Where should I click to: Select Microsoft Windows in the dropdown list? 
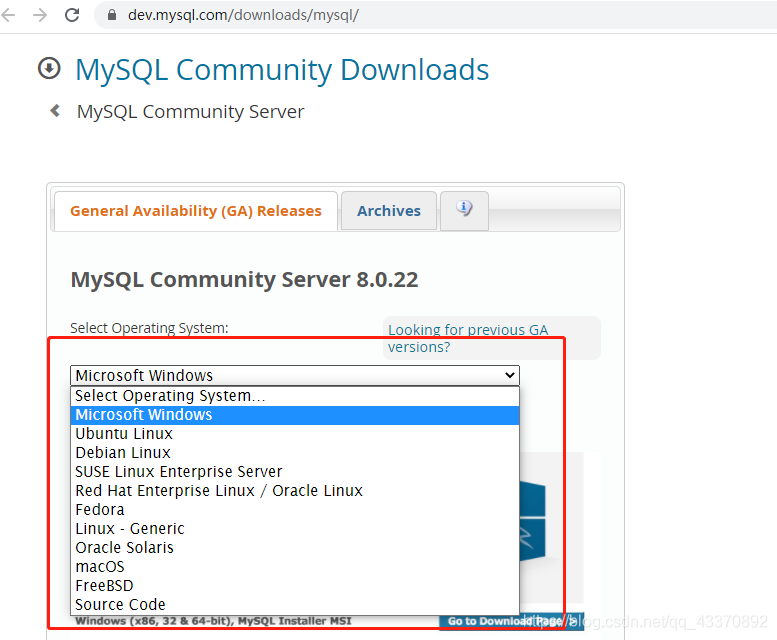click(x=295, y=415)
